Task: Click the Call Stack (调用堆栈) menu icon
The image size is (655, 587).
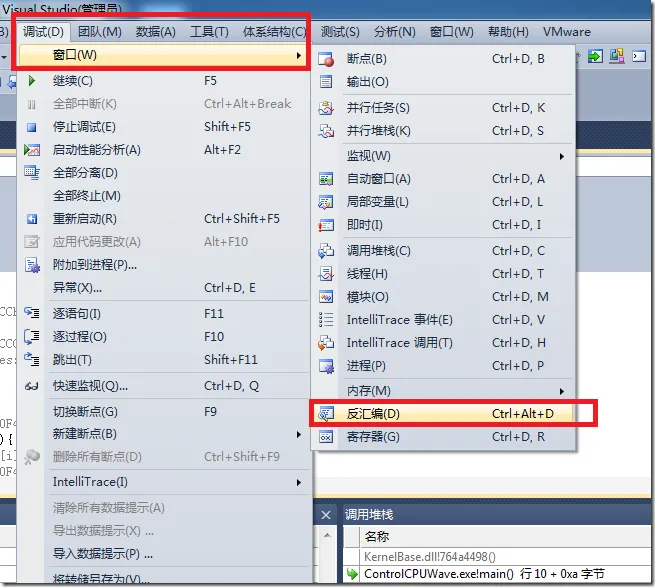Action: (x=326, y=251)
